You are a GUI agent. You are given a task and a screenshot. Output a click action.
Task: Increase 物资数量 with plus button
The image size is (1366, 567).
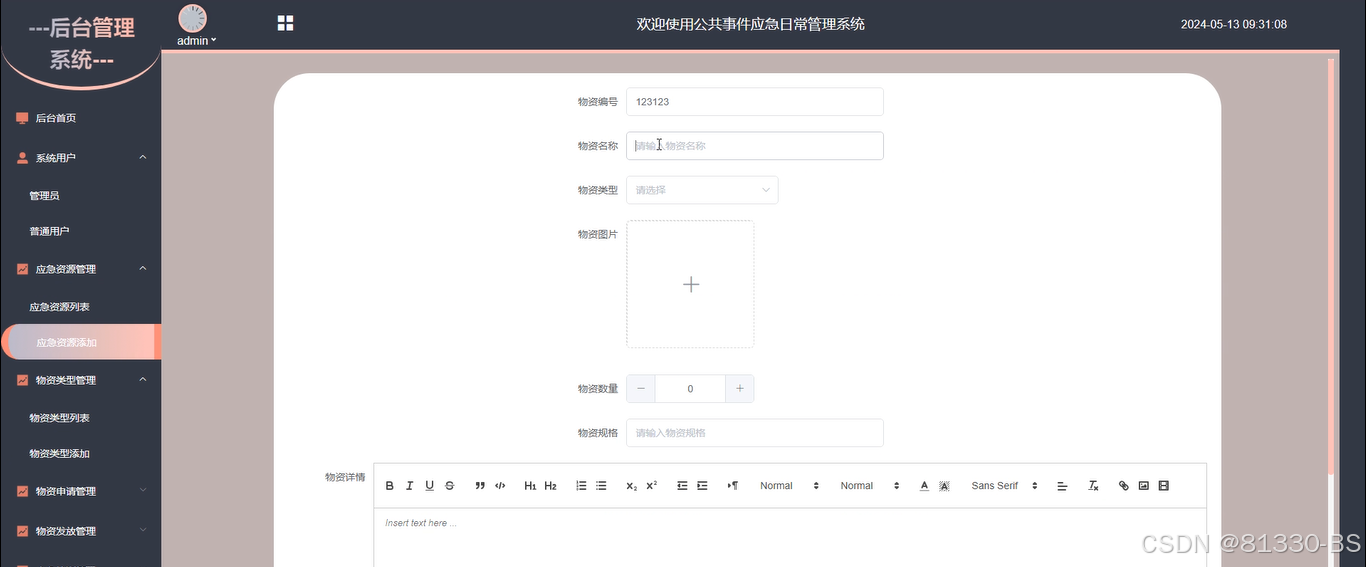(x=740, y=389)
